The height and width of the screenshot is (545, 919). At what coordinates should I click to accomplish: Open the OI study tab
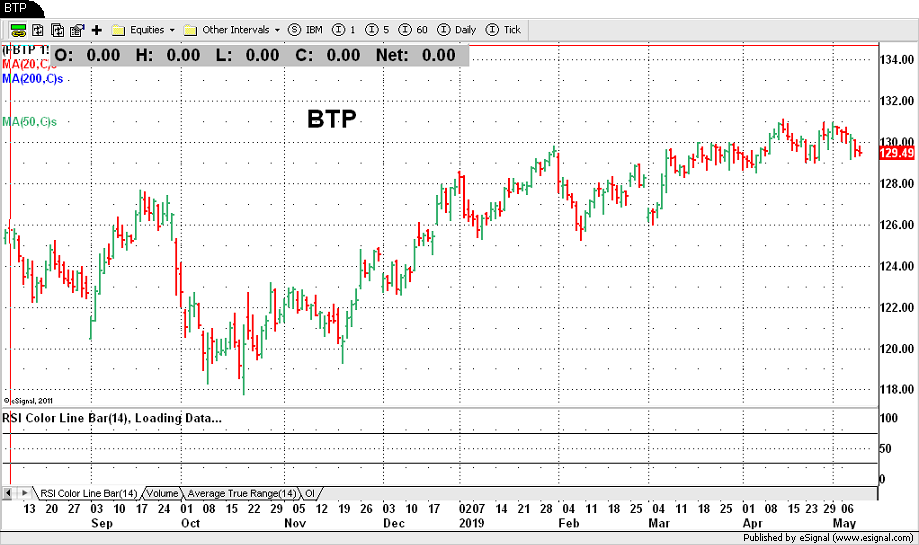[x=310, y=493]
